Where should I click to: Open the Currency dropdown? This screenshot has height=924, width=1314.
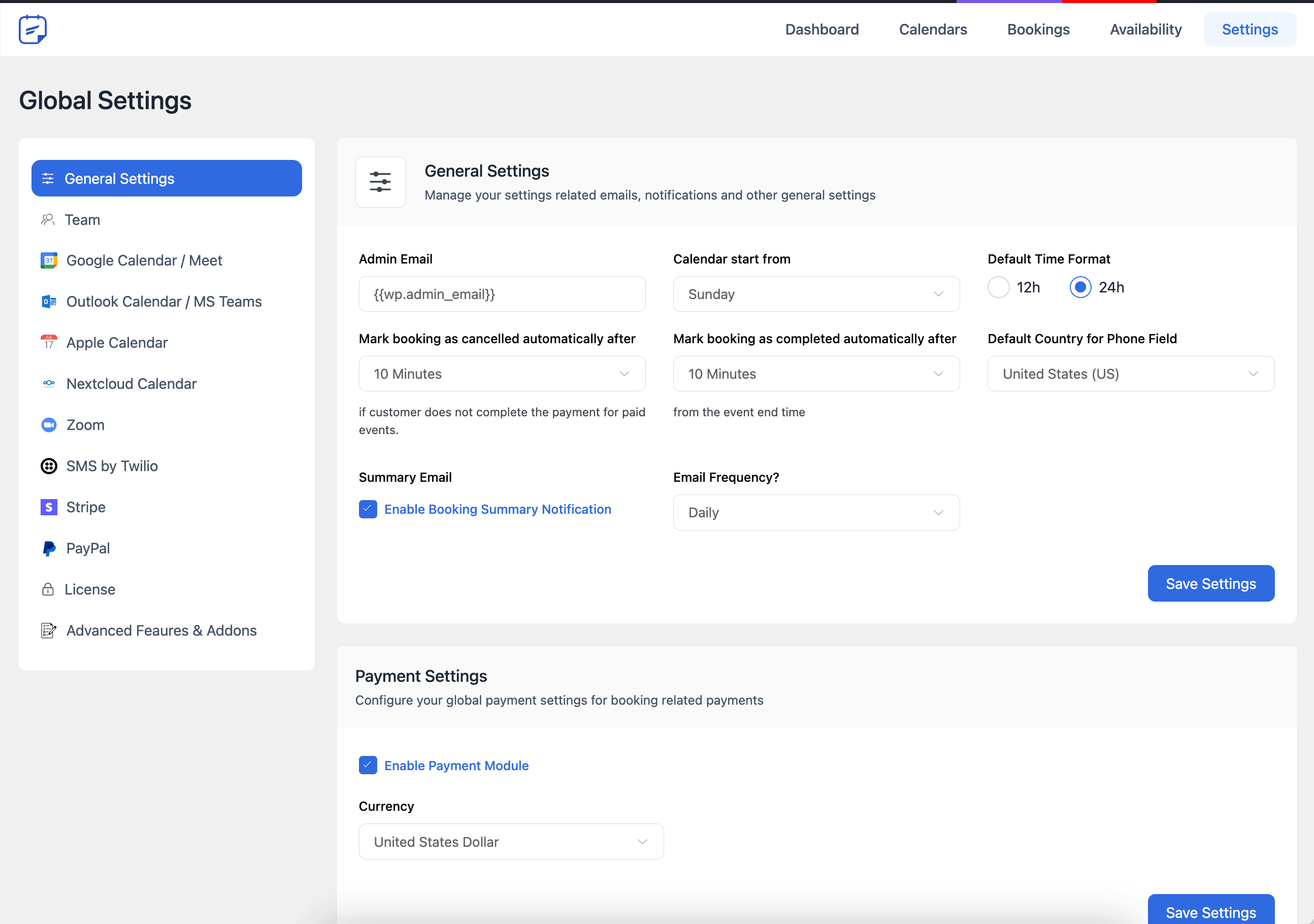(510, 842)
